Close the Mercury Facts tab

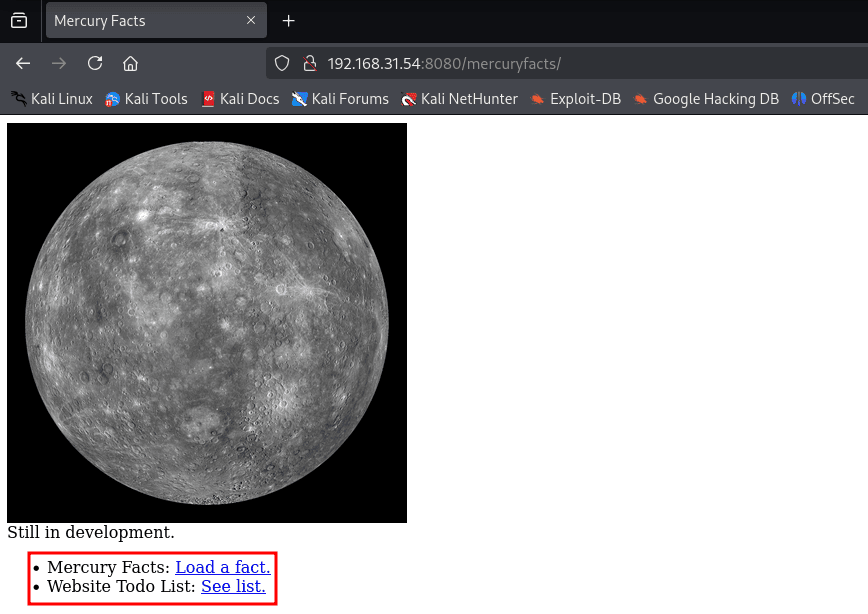pyautogui.click(x=251, y=20)
